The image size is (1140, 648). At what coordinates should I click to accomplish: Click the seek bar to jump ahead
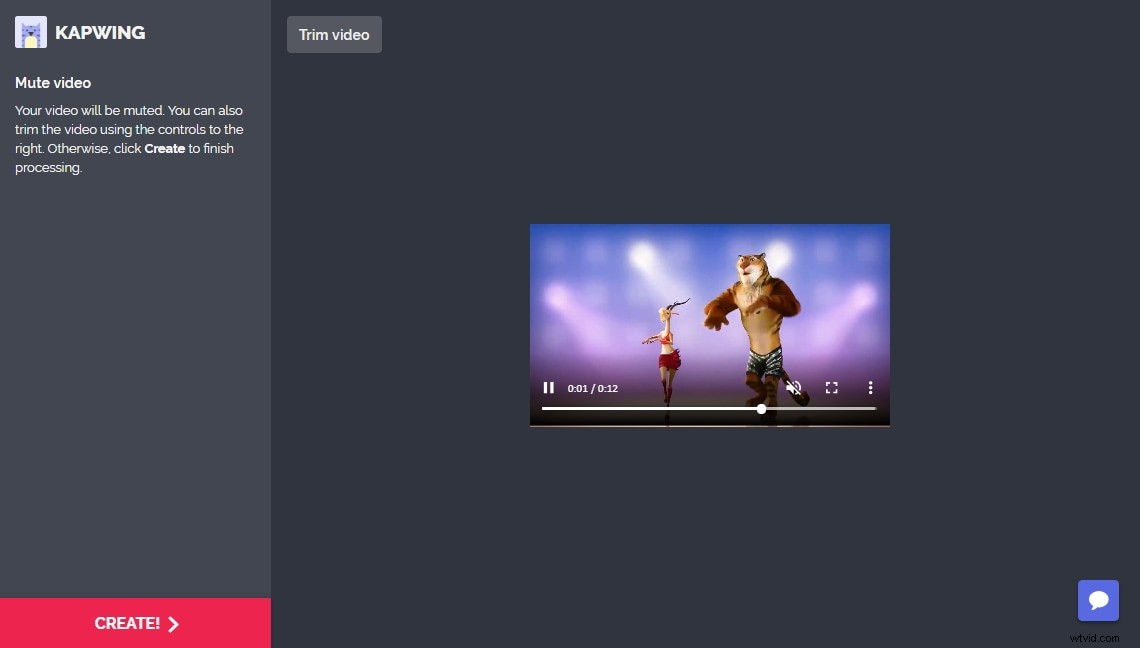[820, 408]
